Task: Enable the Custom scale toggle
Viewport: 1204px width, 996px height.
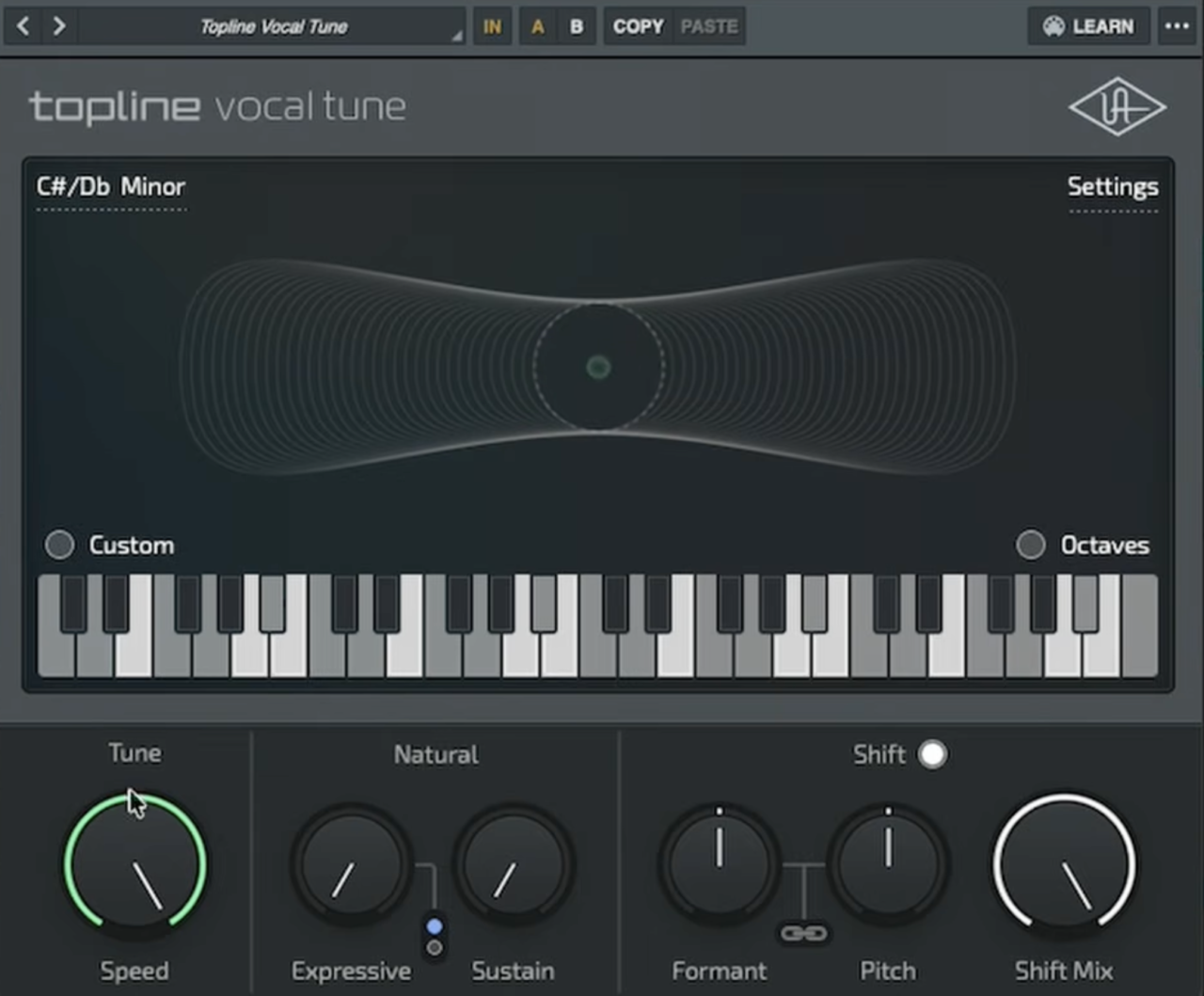Action: pyautogui.click(x=59, y=545)
